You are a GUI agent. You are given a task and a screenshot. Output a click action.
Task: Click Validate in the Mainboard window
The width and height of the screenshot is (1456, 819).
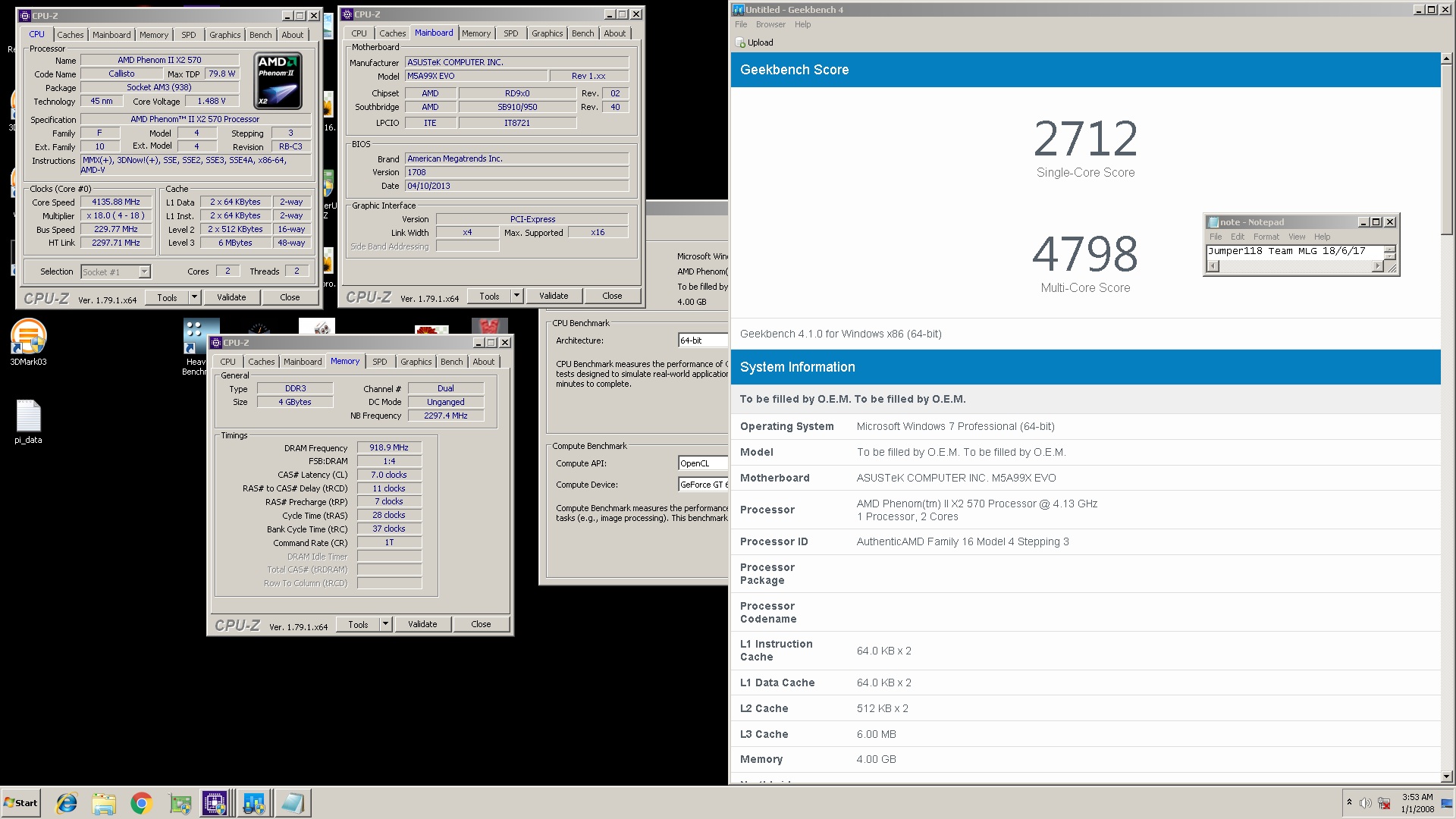coord(554,296)
